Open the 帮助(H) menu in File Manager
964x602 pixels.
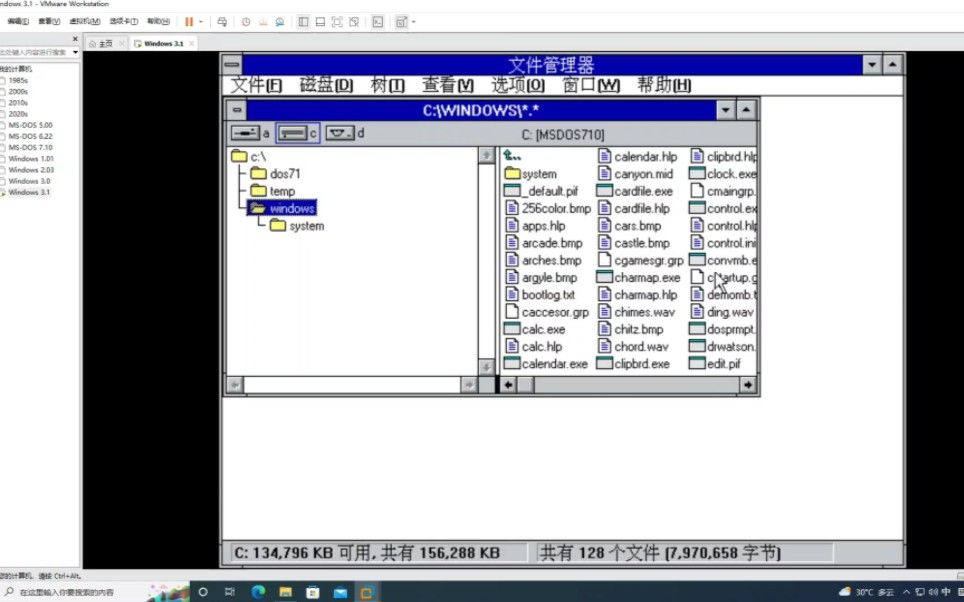[x=664, y=85]
